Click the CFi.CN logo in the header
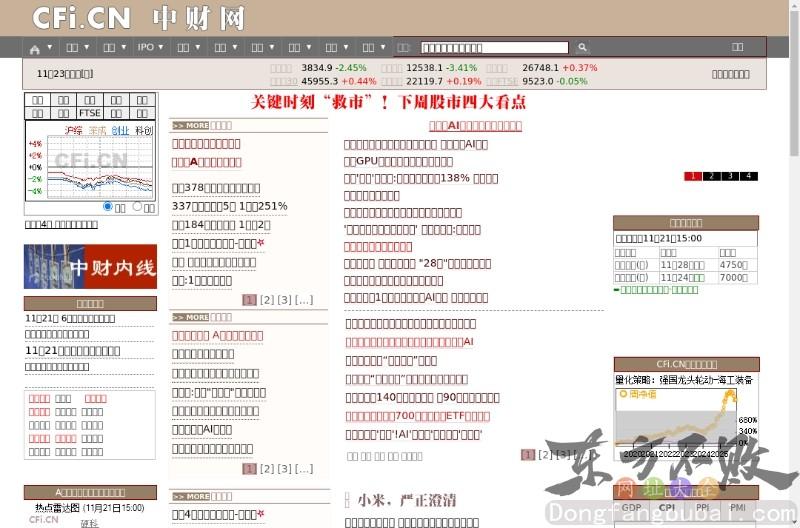This screenshot has height=528, width=800. [81, 18]
